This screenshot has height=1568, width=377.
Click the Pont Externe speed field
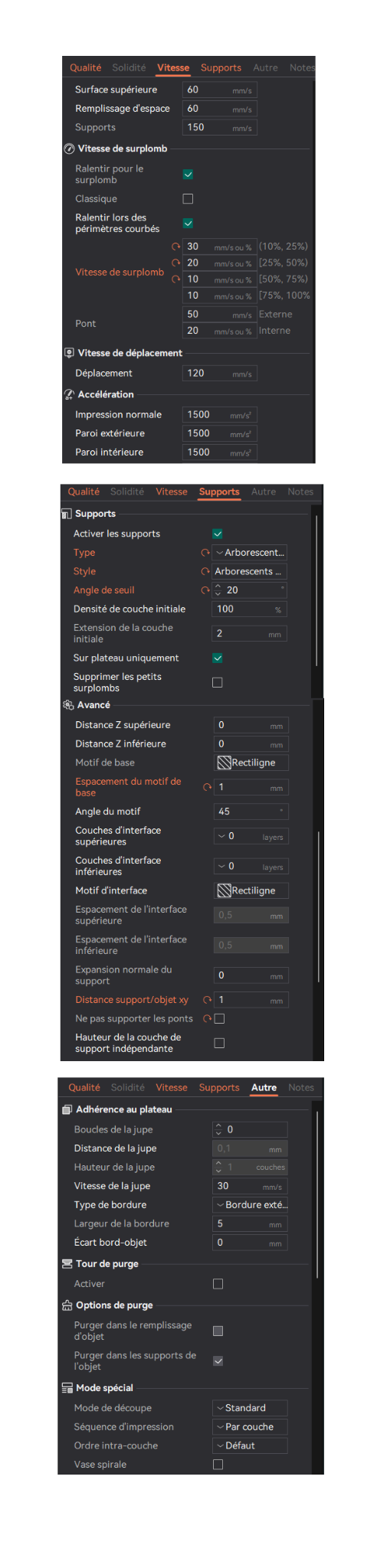pos(220,315)
